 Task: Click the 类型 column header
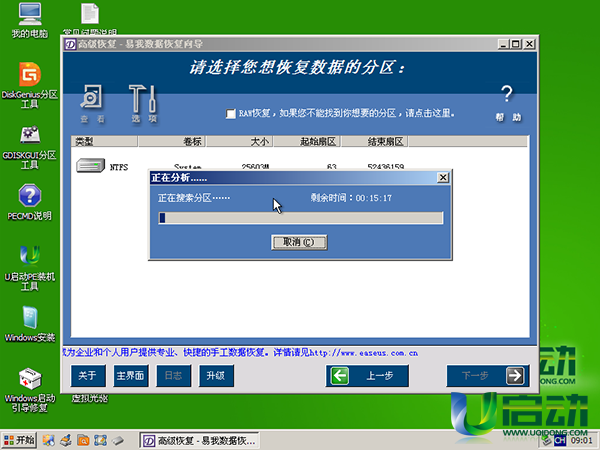point(84,142)
